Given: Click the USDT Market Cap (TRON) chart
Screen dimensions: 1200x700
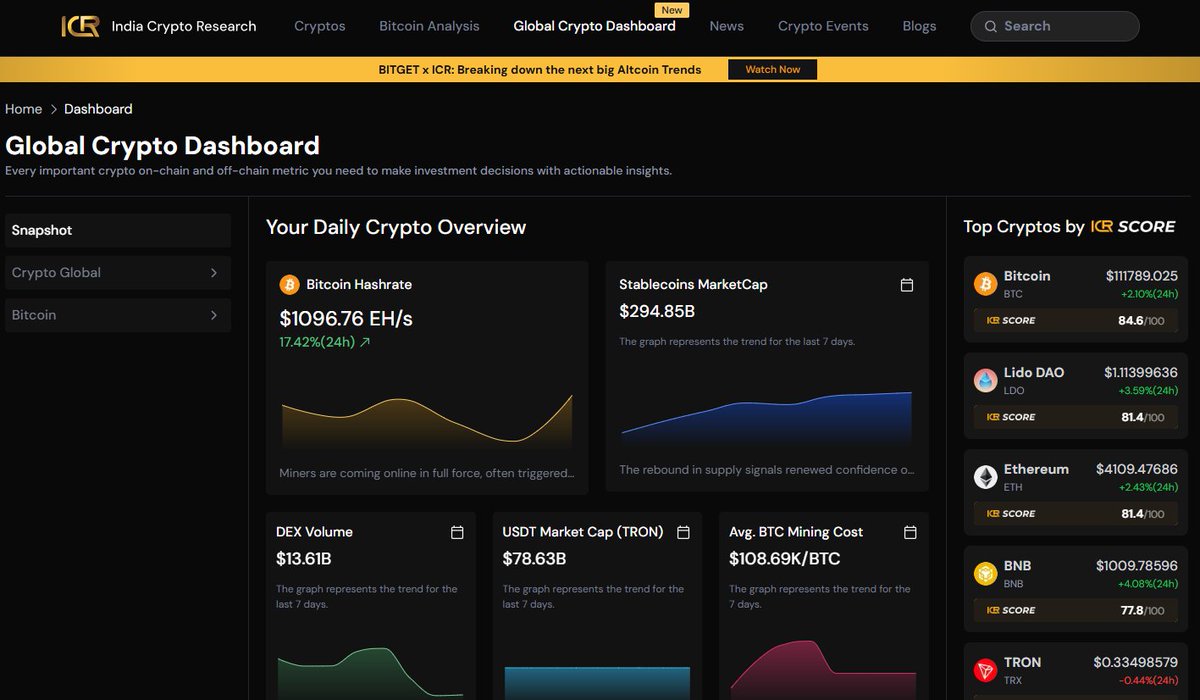Looking at the screenshot, I should tap(597, 682).
